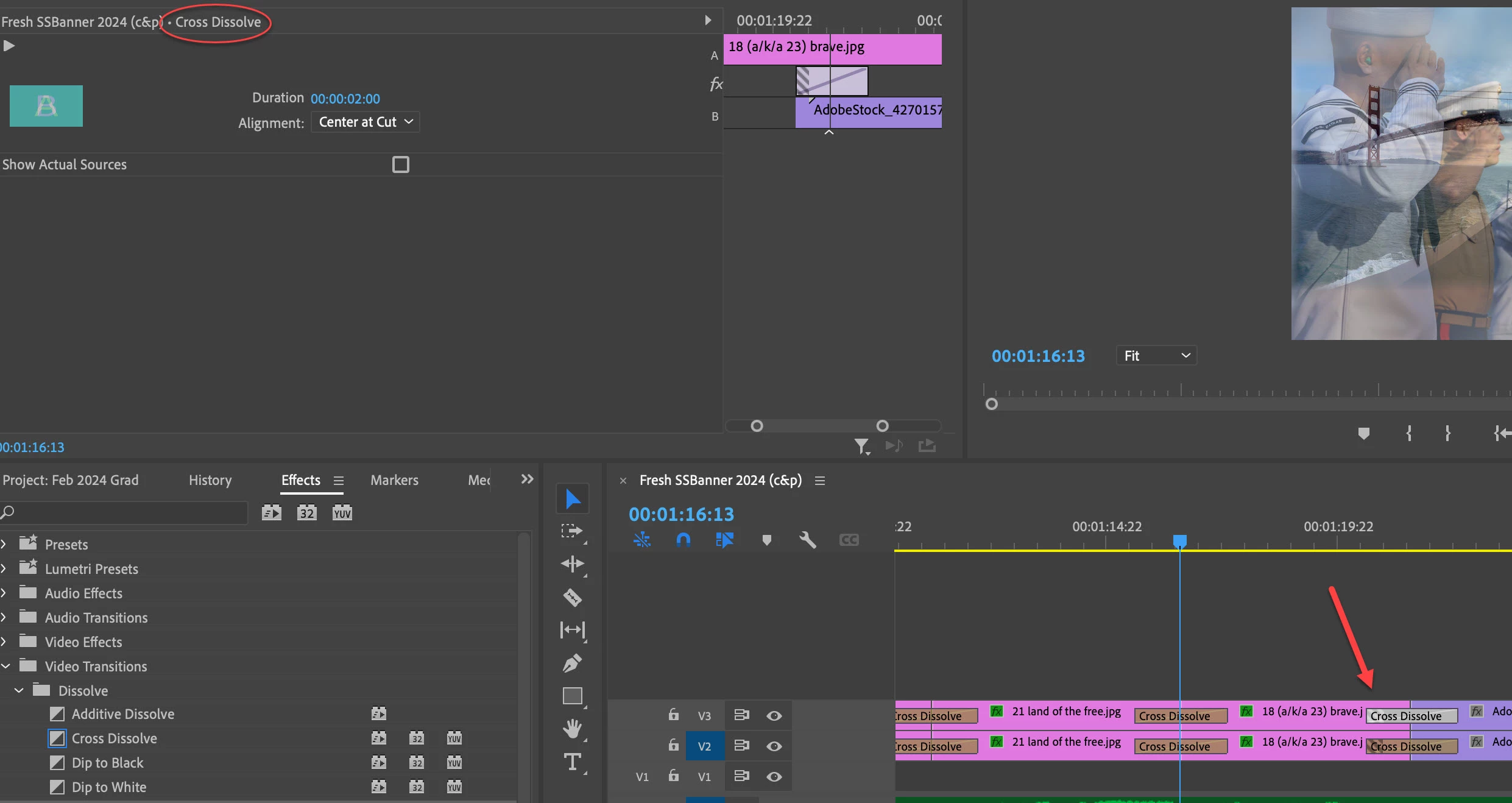Screen dimensions: 1512x803
Task: Select the Type tool
Action: point(572,762)
